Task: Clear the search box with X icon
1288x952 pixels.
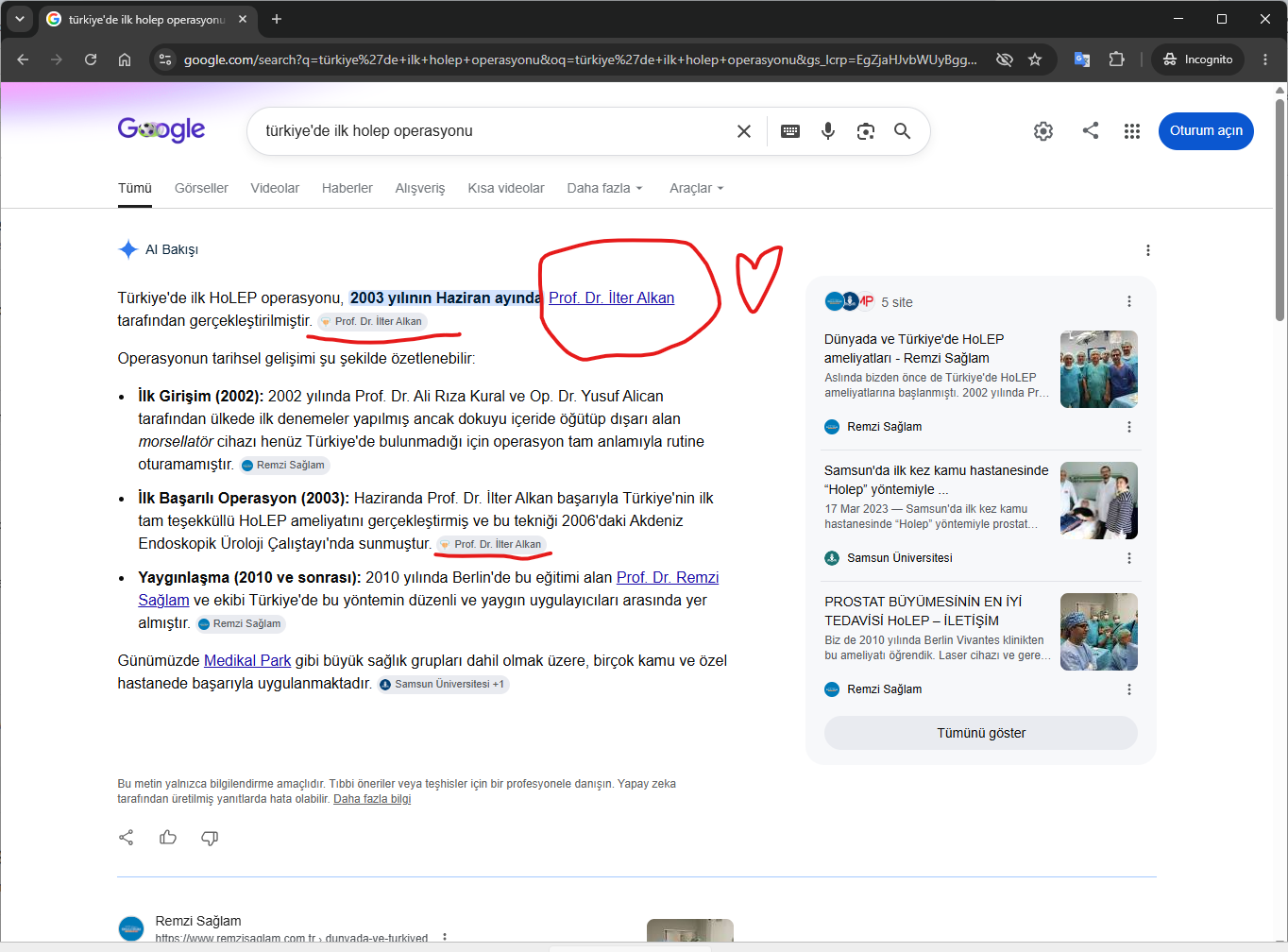Action: click(x=744, y=131)
